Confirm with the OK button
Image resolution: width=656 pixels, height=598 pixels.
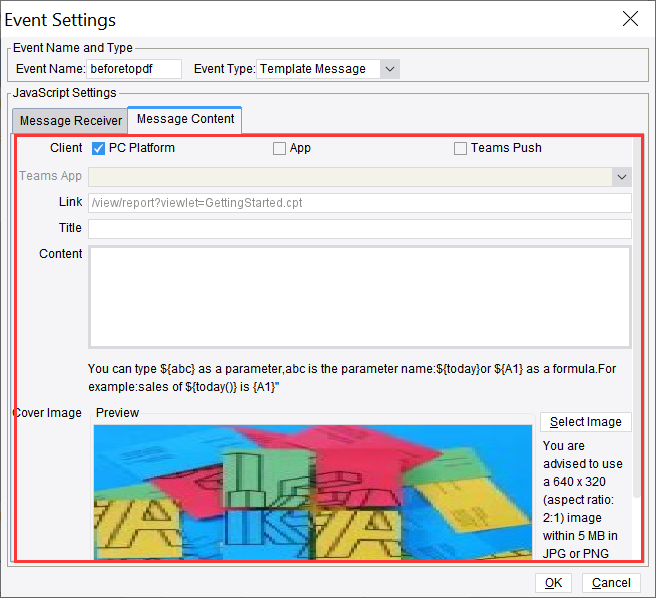point(553,583)
